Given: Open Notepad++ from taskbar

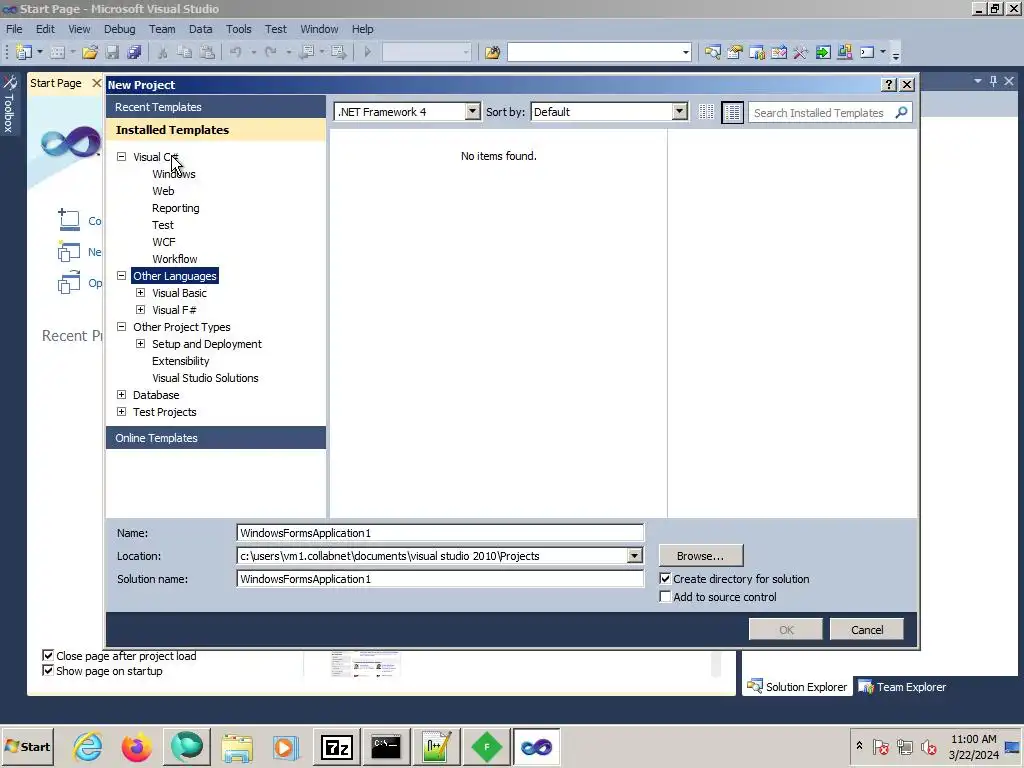Looking at the screenshot, I should (x=436, y=746).
